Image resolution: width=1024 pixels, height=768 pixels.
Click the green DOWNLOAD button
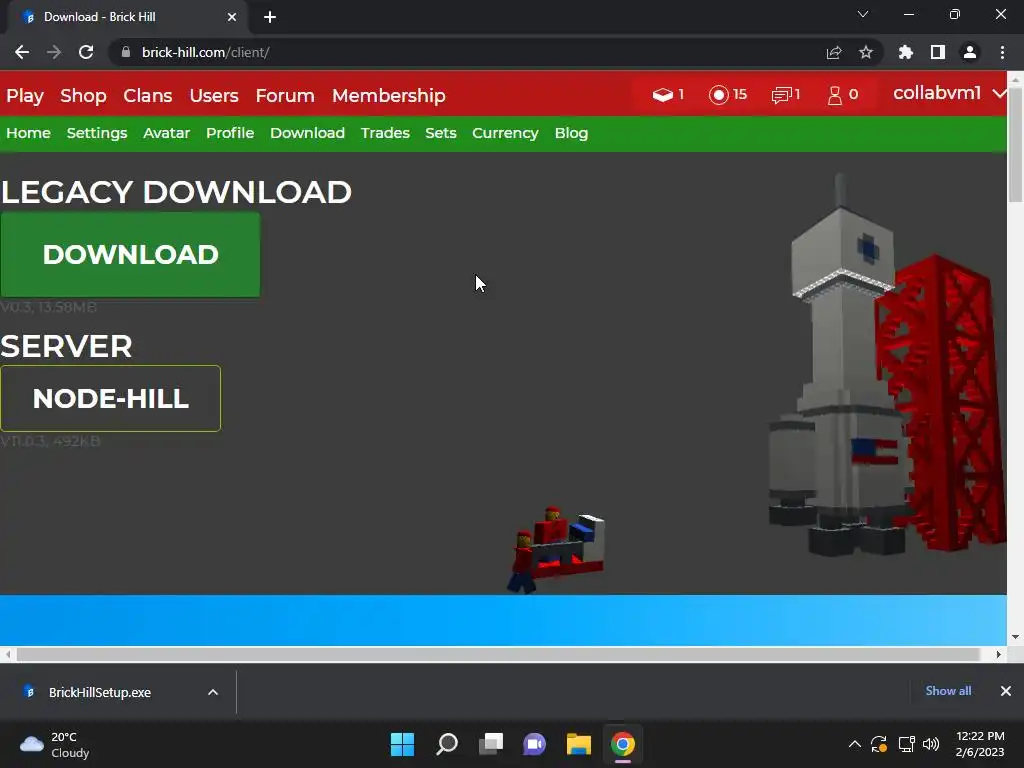(x=131, y=255)
